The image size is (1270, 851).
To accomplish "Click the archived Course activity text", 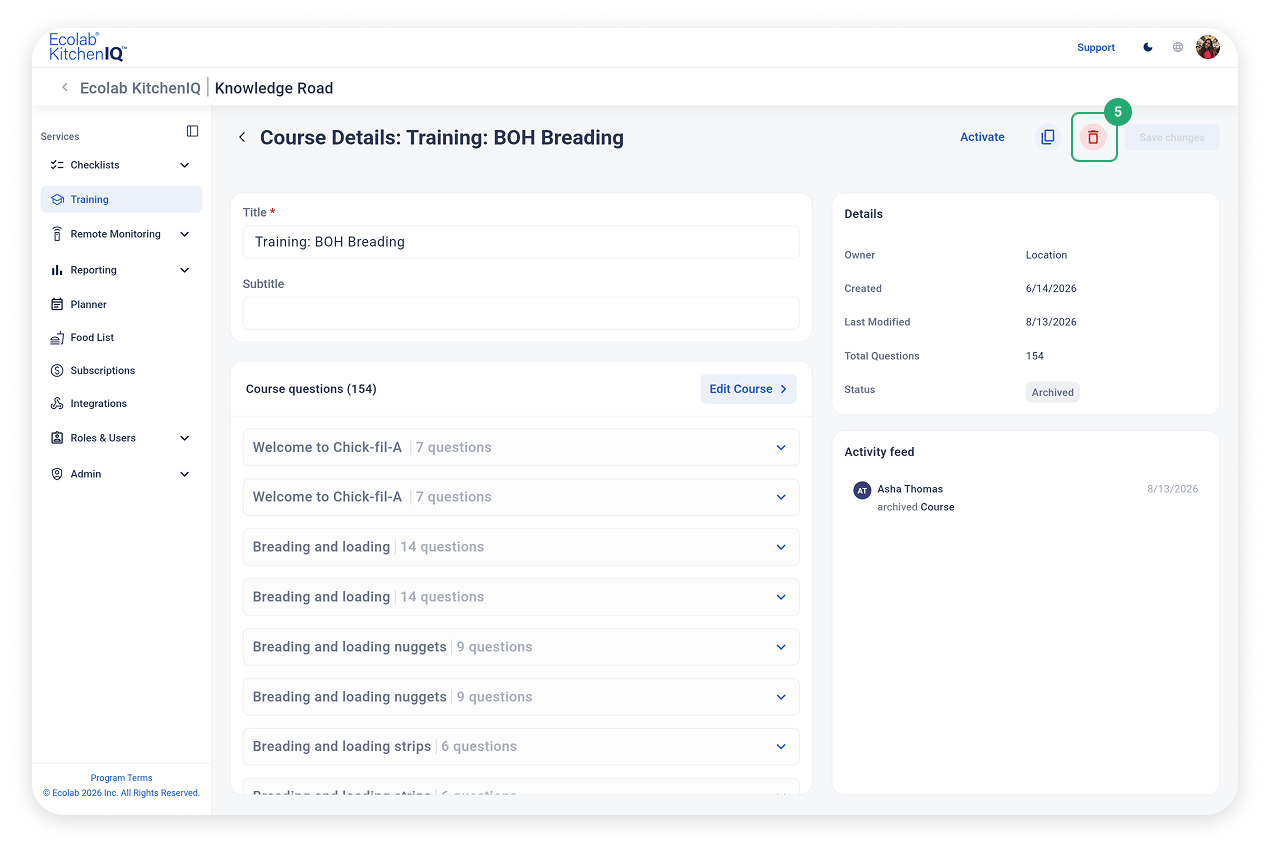I will pos(916,507).
